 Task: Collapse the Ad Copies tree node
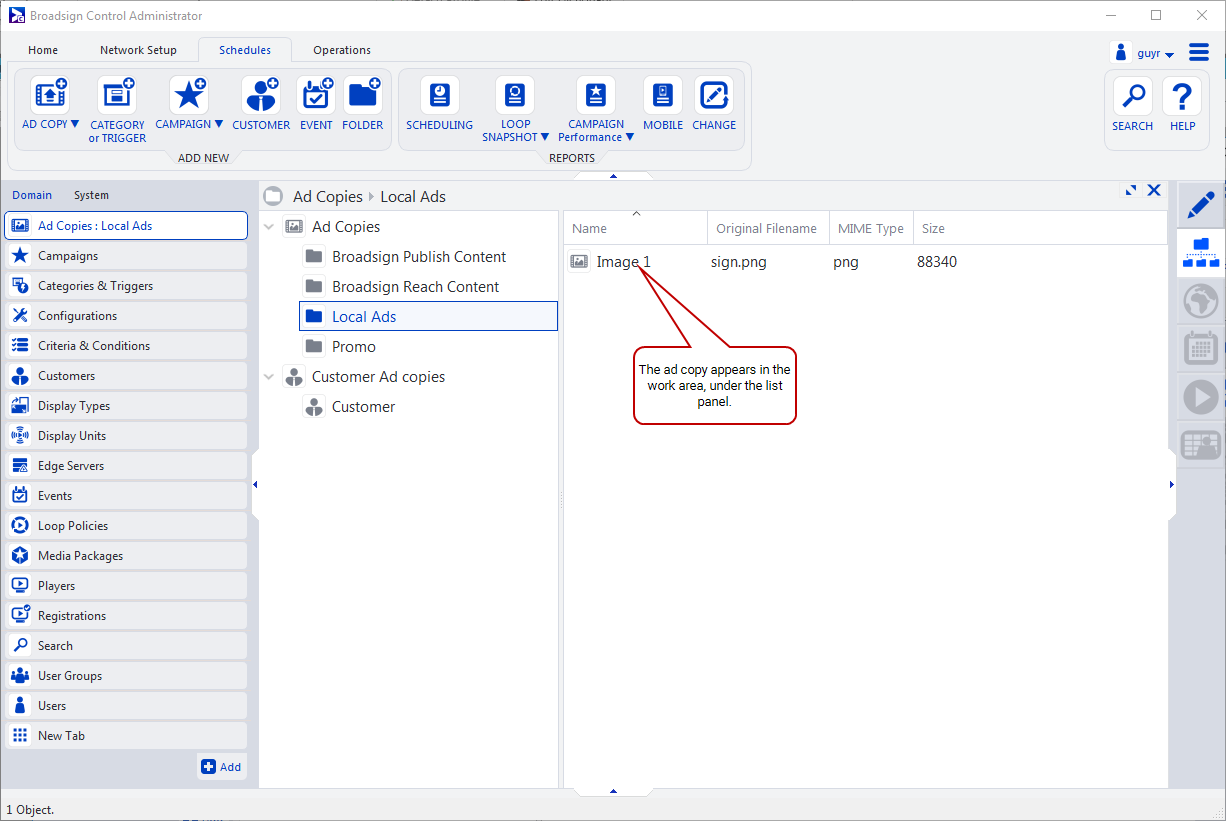[x=269, y=227]
